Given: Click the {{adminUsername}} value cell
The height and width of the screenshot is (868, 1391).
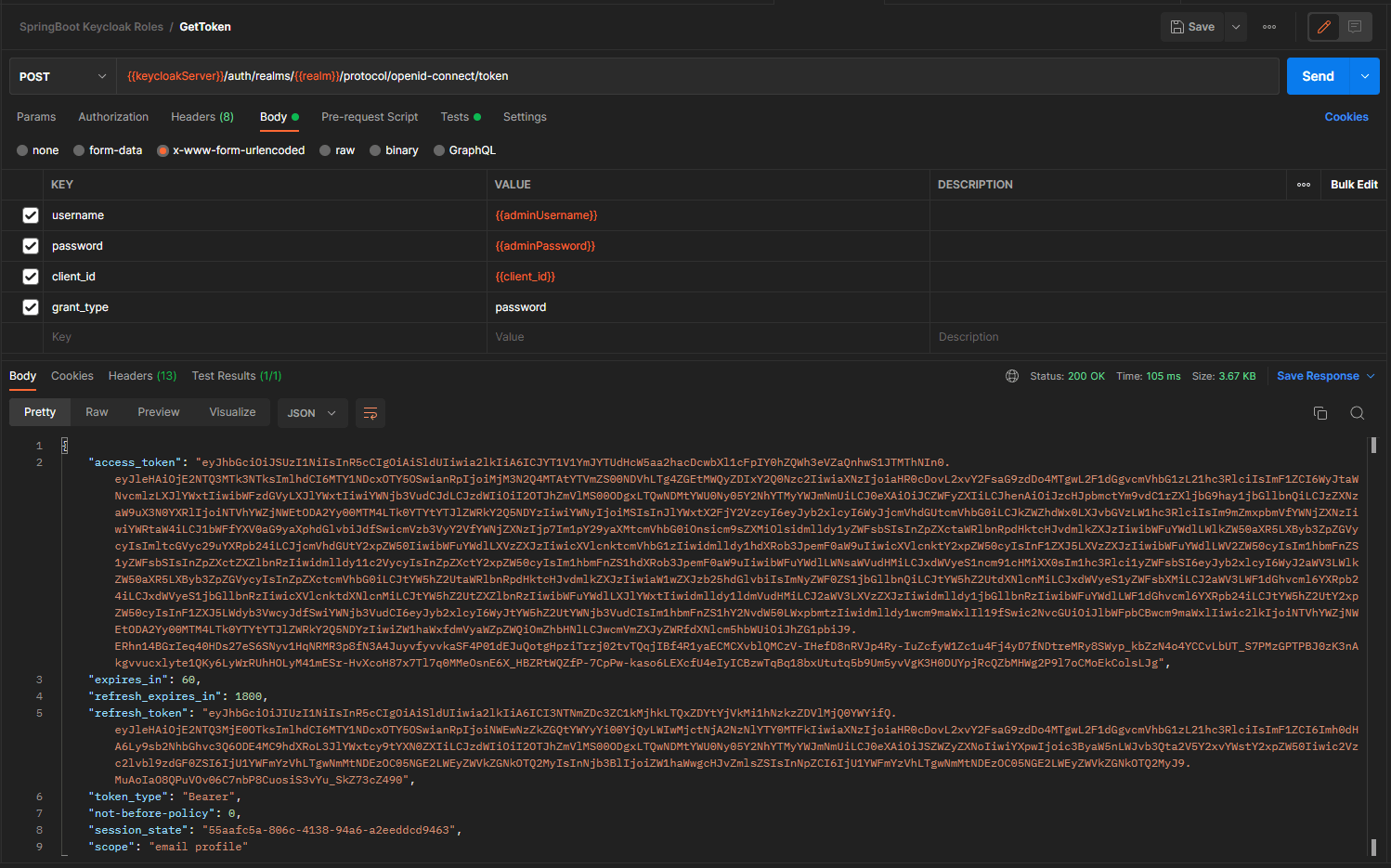Looking at the screenshot, I should pos(708,215).
